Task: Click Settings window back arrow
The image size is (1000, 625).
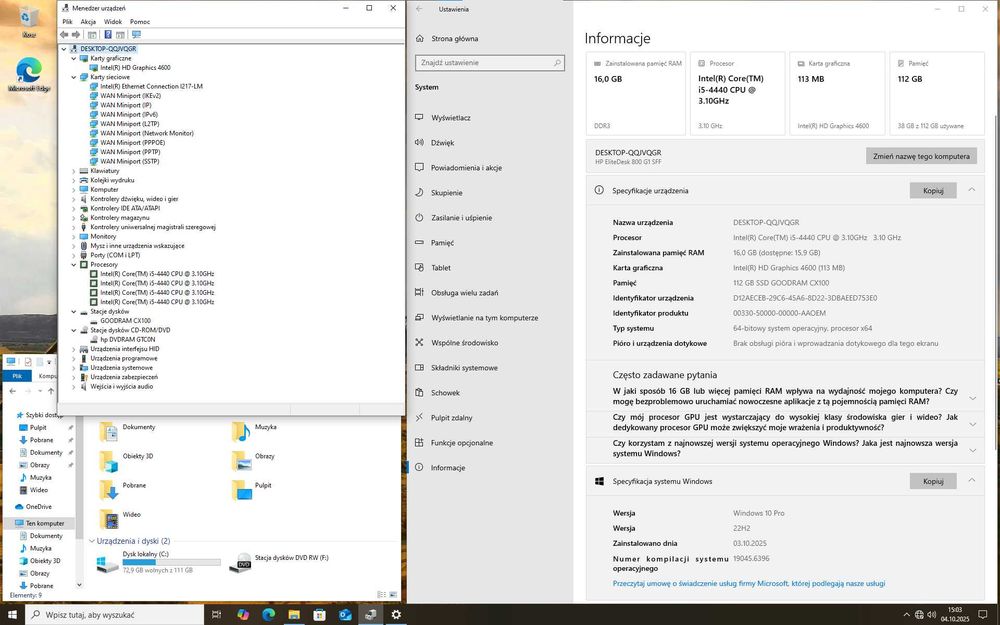Action: 419,9
